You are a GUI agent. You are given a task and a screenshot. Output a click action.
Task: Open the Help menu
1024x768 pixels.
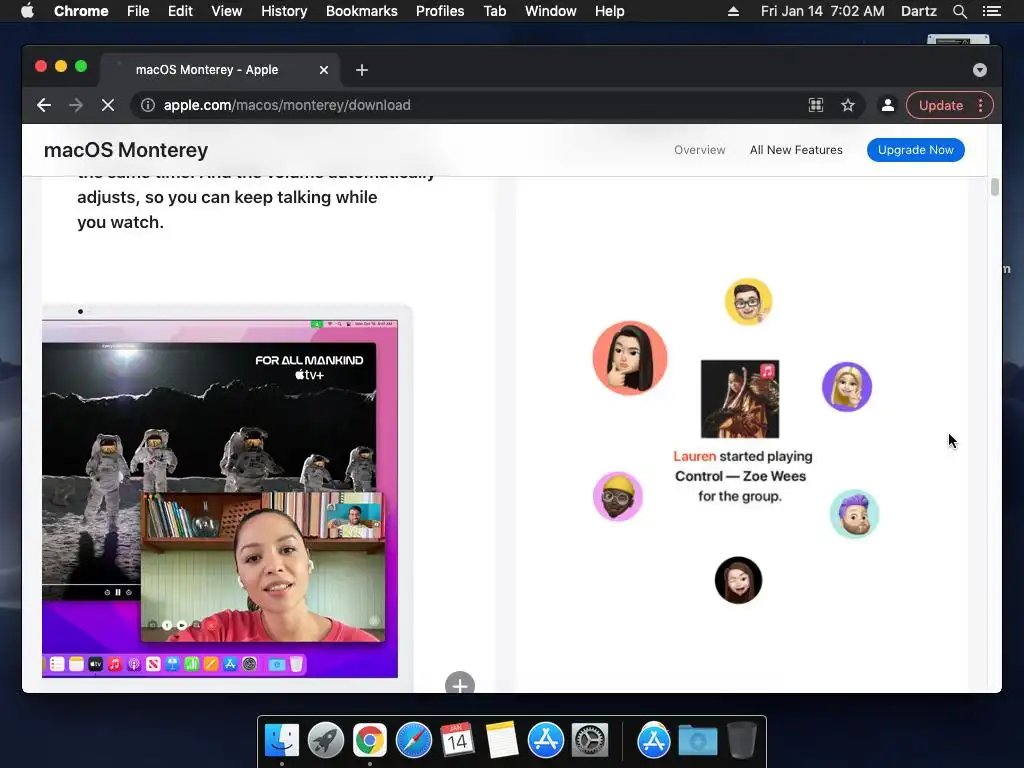tap(609, 11)
